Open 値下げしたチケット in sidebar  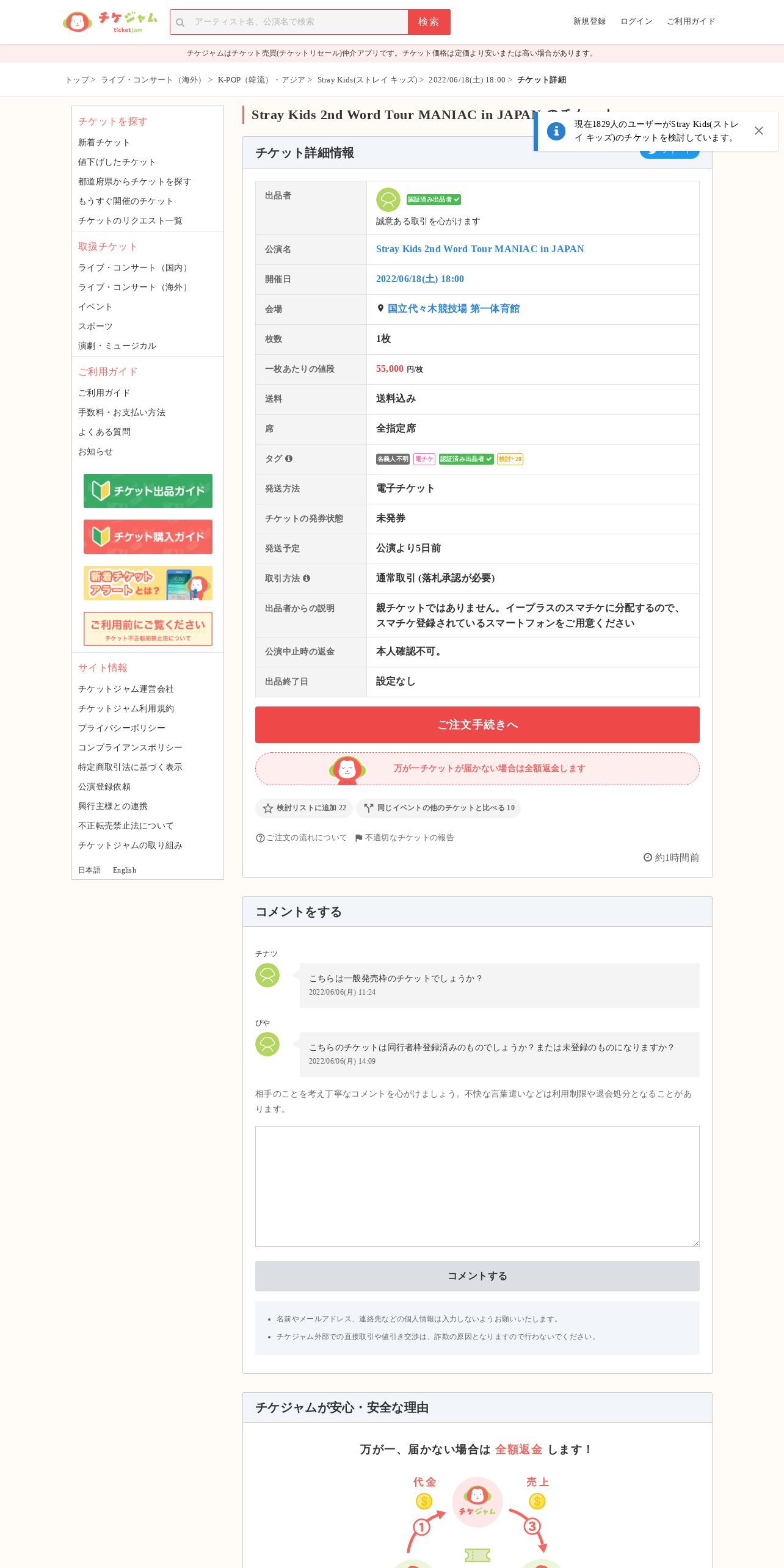pyautogui.click(x=117, y=162)
